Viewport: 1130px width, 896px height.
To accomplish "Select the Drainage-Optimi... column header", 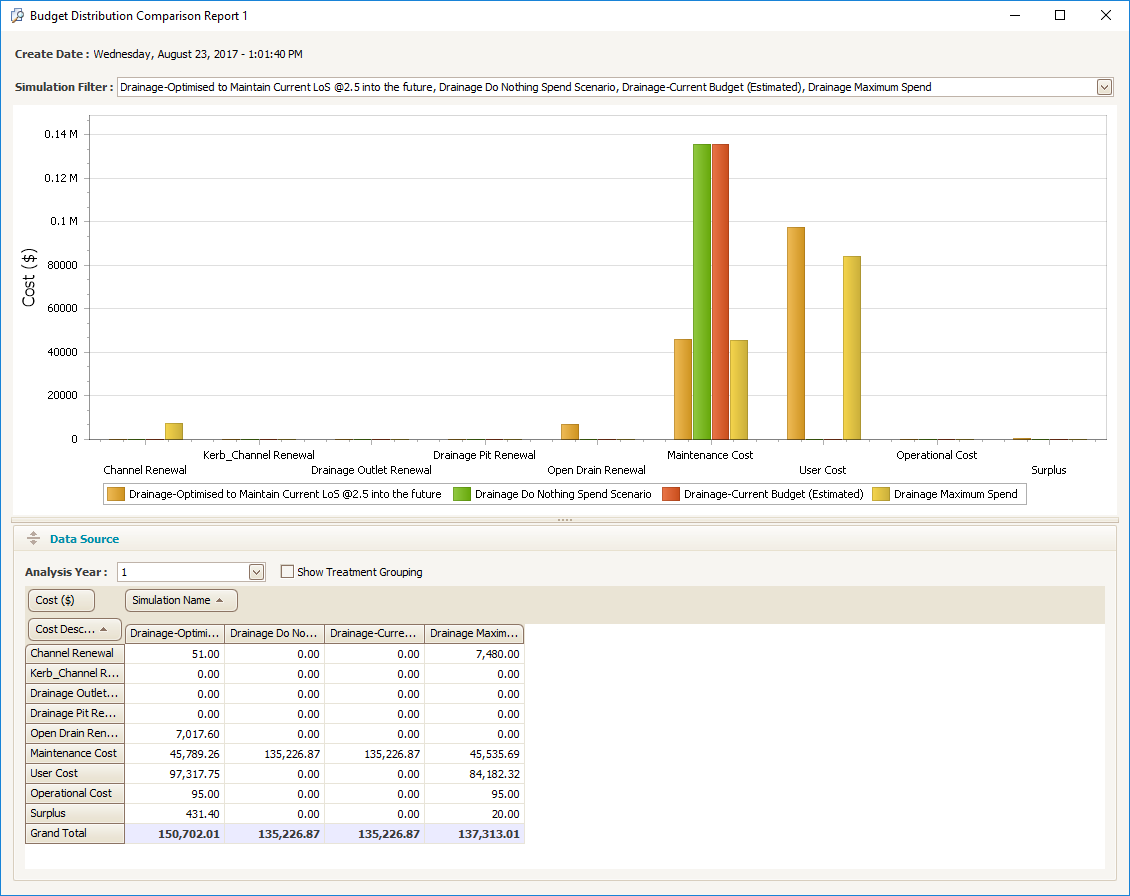I will [175, 633].
